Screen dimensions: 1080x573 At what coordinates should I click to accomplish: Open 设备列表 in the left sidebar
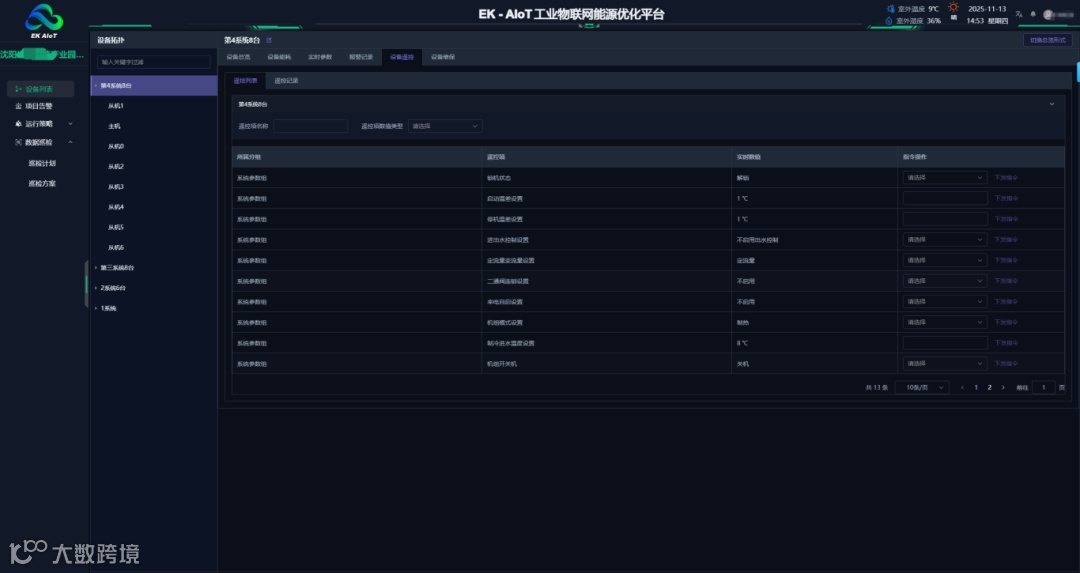click(x=40, y=89)
